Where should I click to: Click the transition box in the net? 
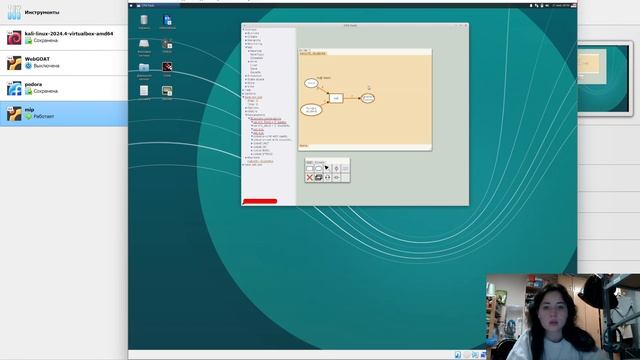[336, 98]
